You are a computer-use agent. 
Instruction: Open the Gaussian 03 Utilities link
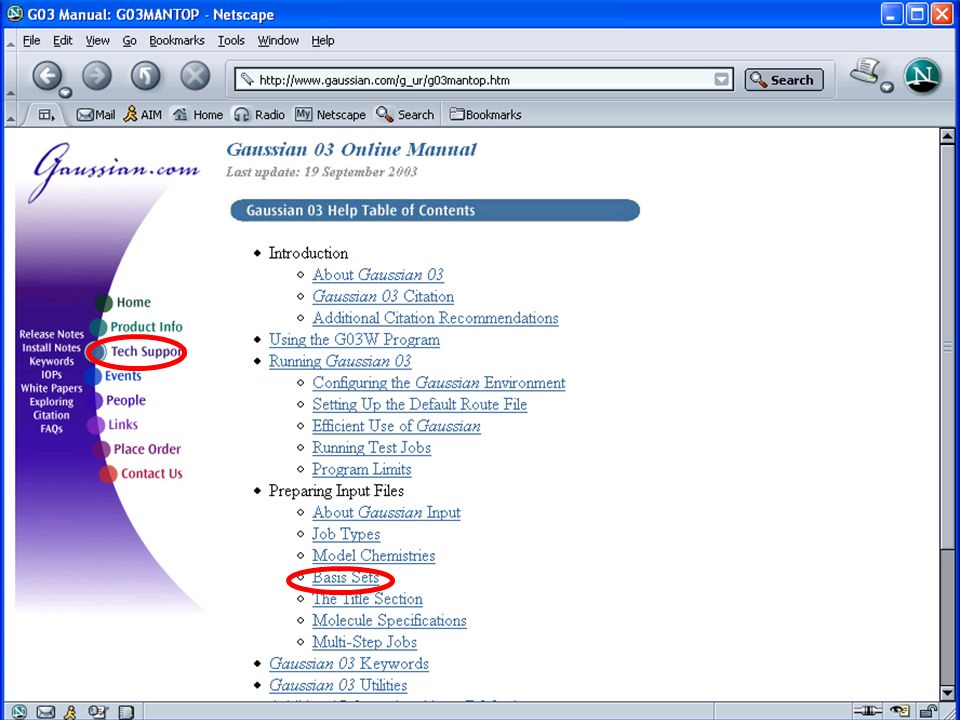(338, 685)
